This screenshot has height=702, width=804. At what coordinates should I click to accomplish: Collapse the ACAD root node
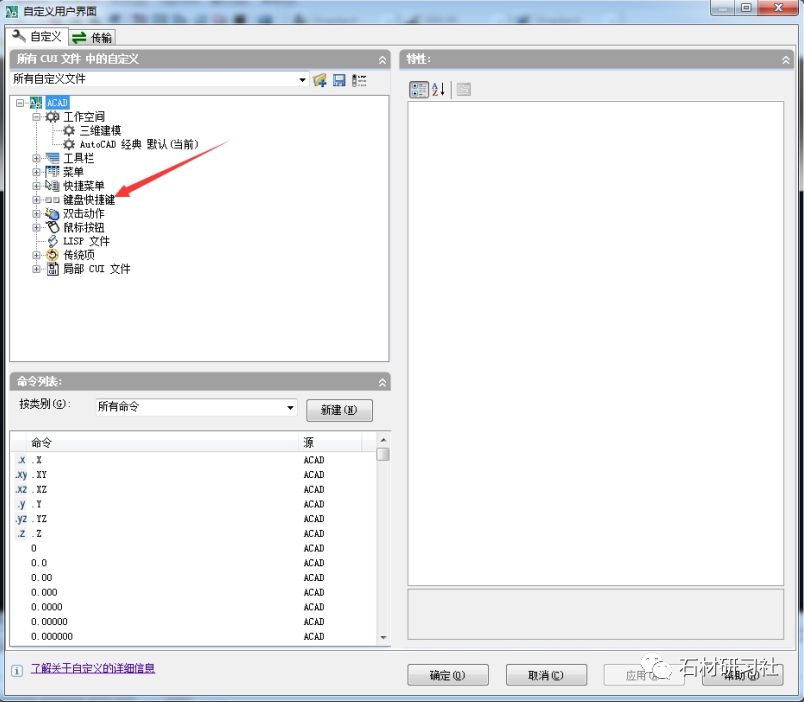[20, 103]
